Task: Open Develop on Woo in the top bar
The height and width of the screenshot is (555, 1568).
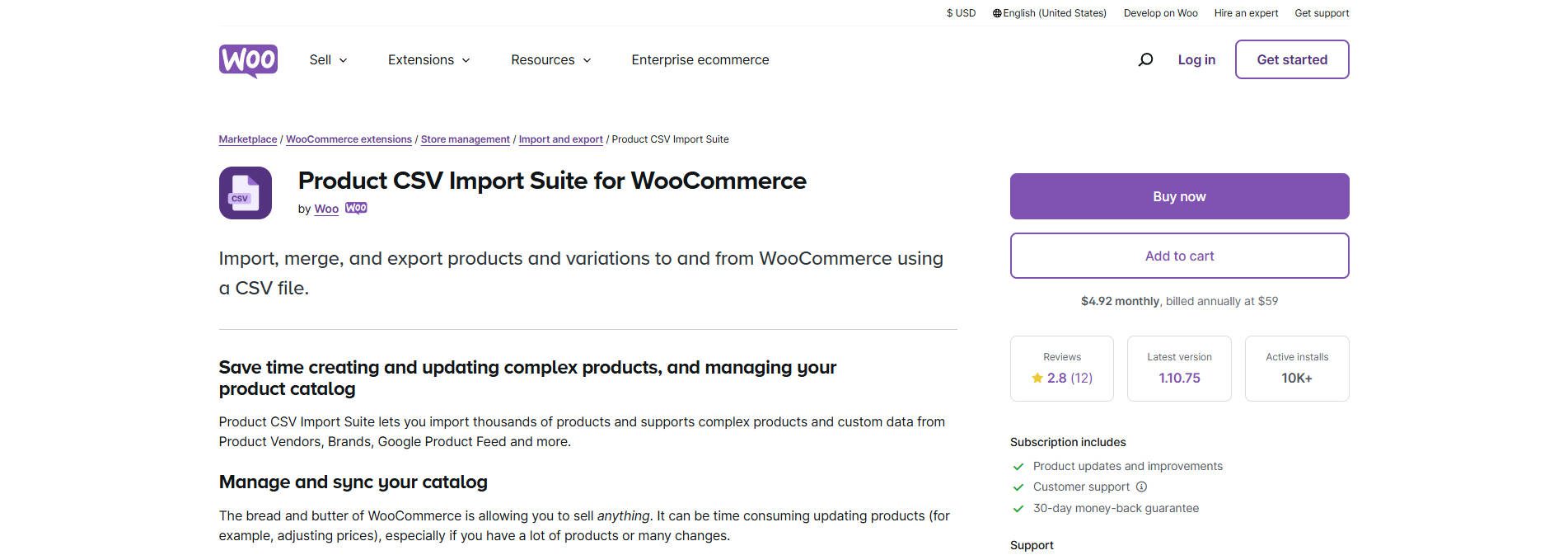Action: 1160,12
